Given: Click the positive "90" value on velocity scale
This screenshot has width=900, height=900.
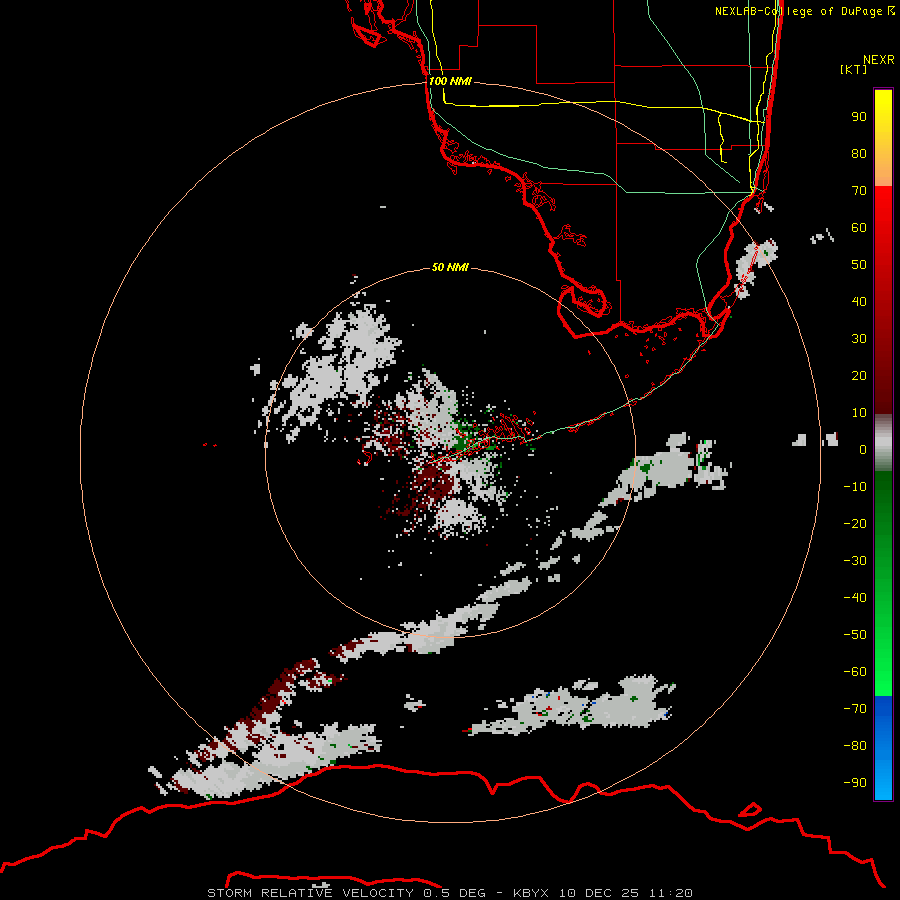Looking at the screenshot, I should coord(859,117).
